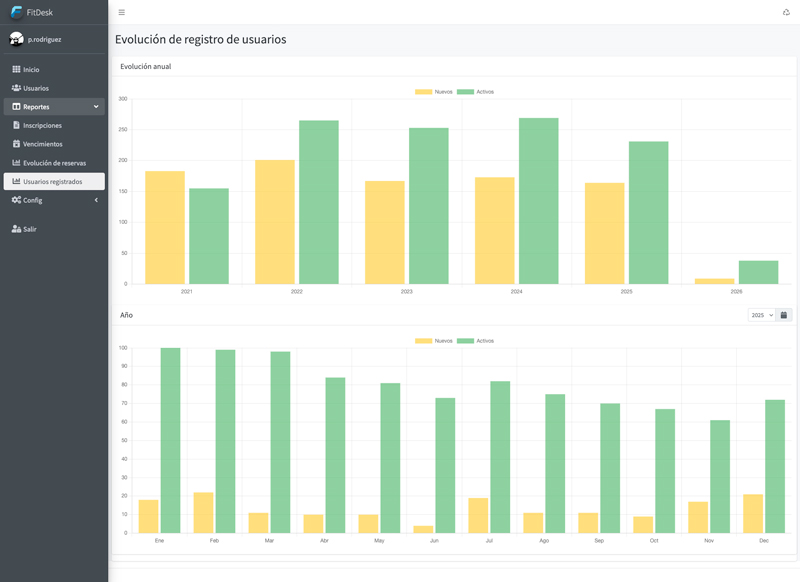Image resolution: width=800 pixels, height=582 pixels.
Task: Click the Oct month axis label
Action: coord(654,541)
